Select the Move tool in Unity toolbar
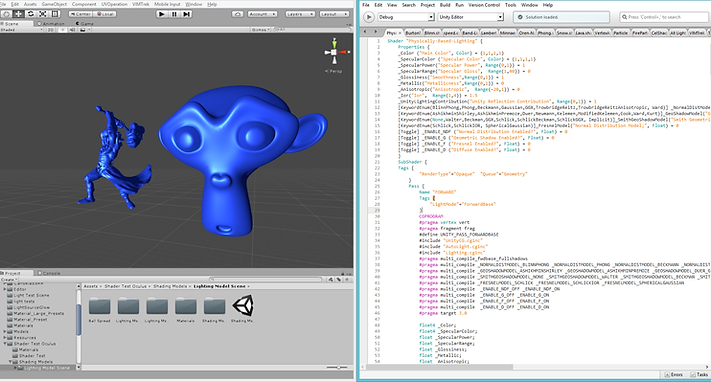711x382 pixels. tap(19, 14)
